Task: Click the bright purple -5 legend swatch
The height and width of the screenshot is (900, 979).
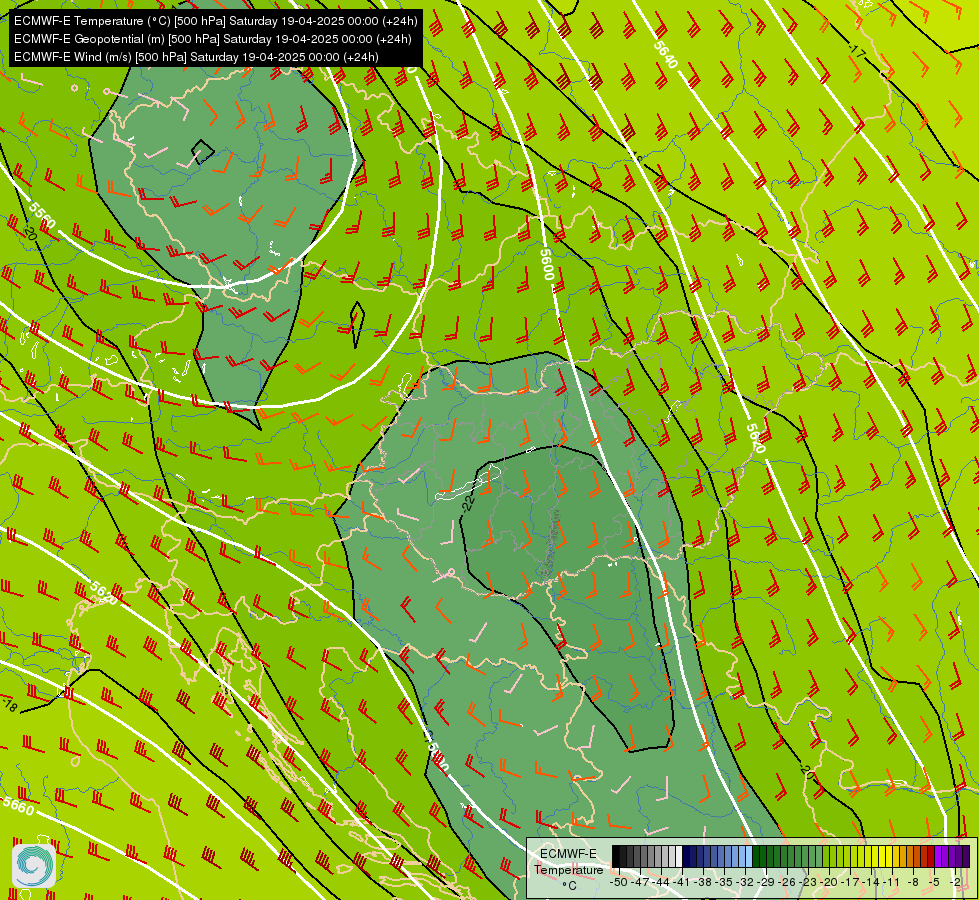Action: click(938, 856)
